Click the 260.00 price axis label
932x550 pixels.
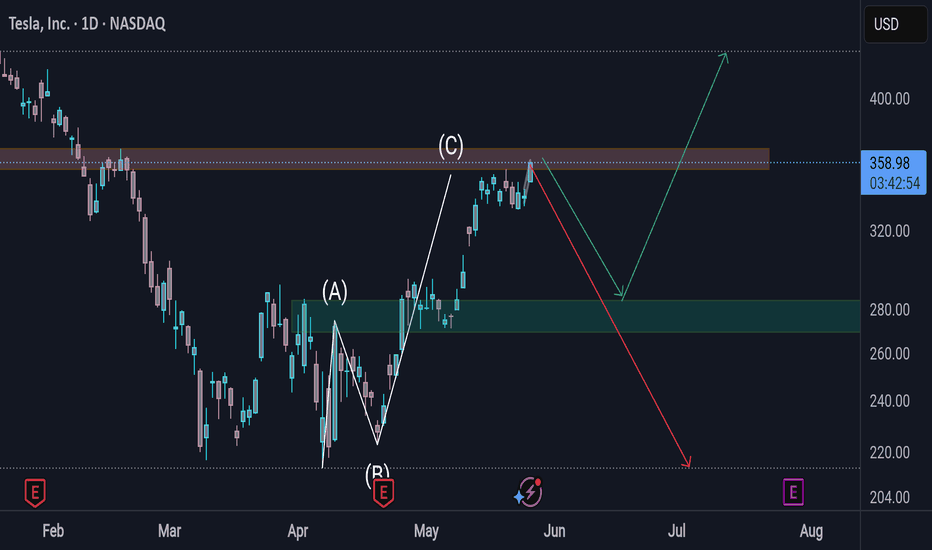[x=890, y=354]
